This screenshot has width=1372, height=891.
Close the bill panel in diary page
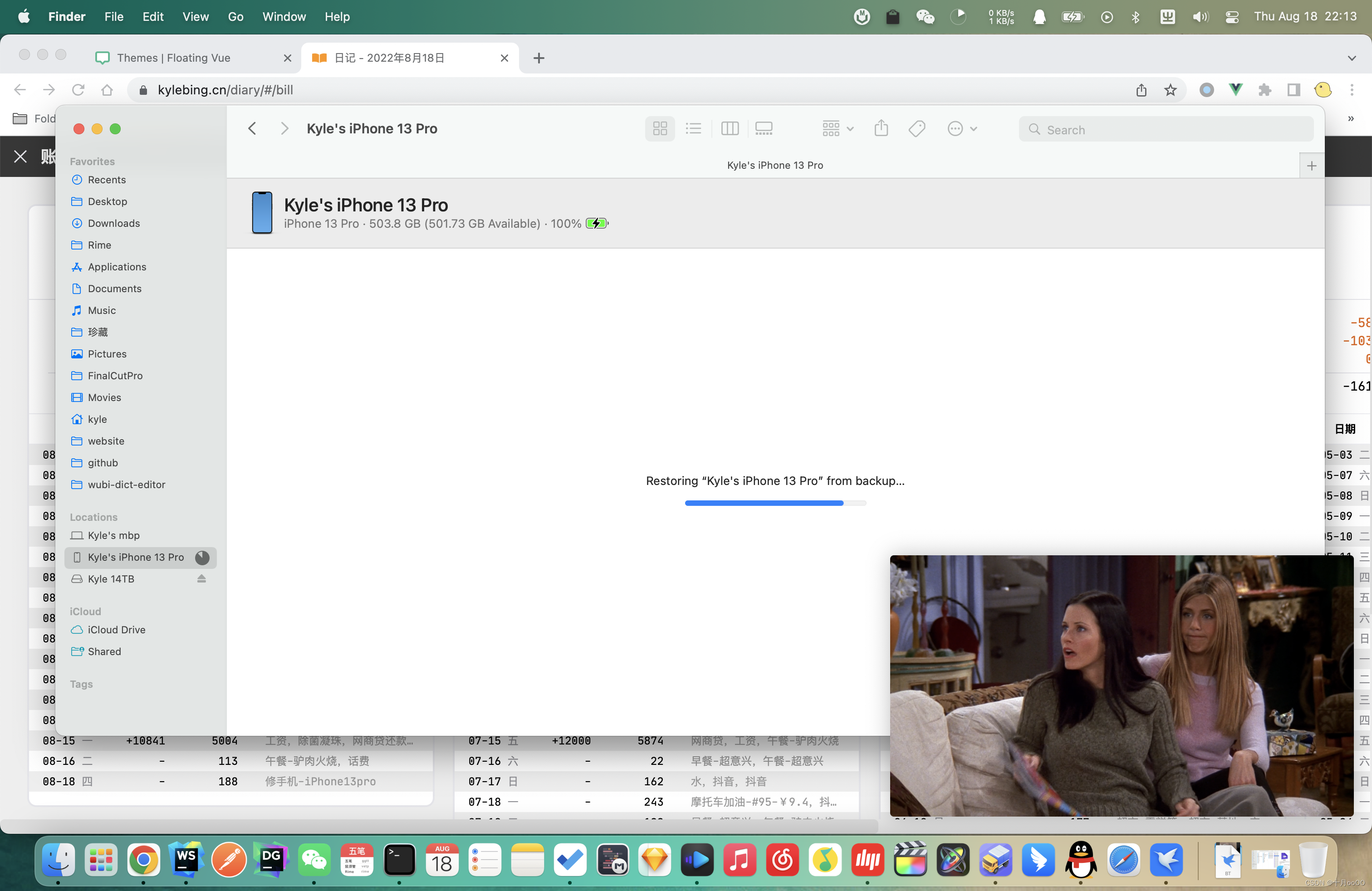click(x=20, y=156)
